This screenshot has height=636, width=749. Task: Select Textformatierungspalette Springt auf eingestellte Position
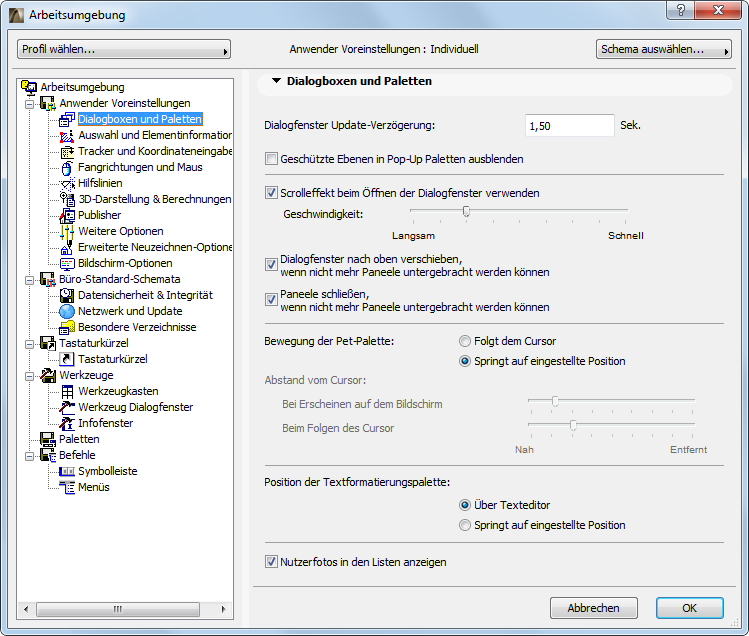click(x=464, y=525)
